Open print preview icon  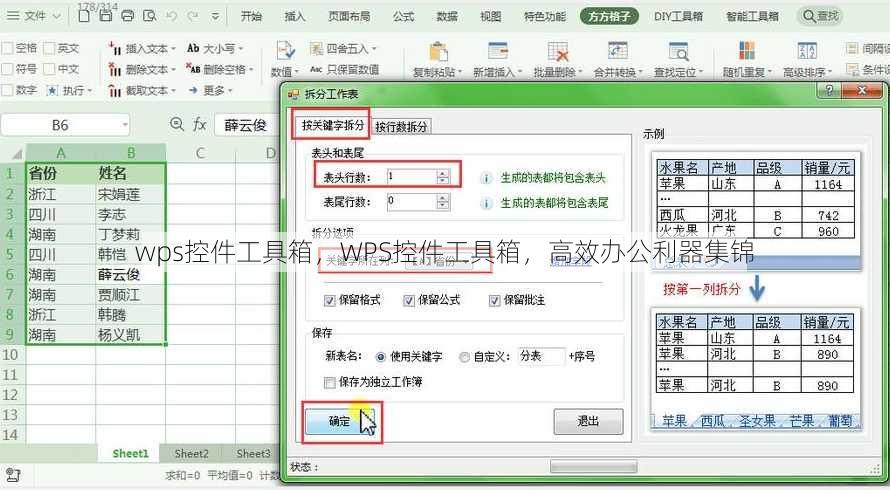click(x=150, y=16)
